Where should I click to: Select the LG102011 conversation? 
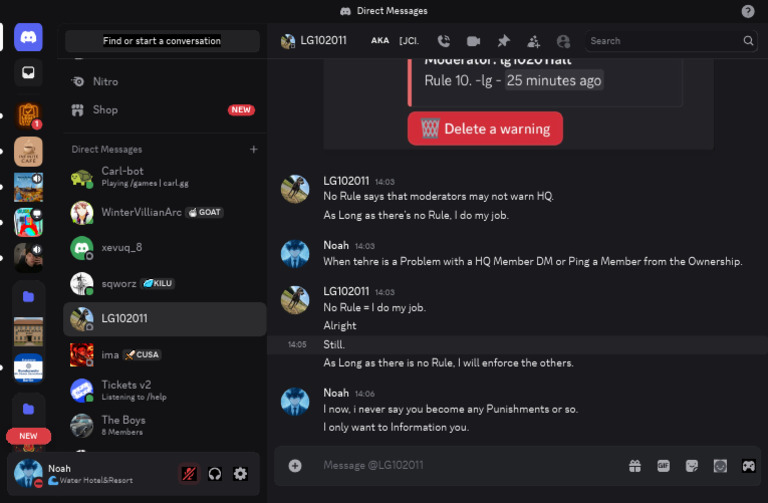[x=164, y=318]
